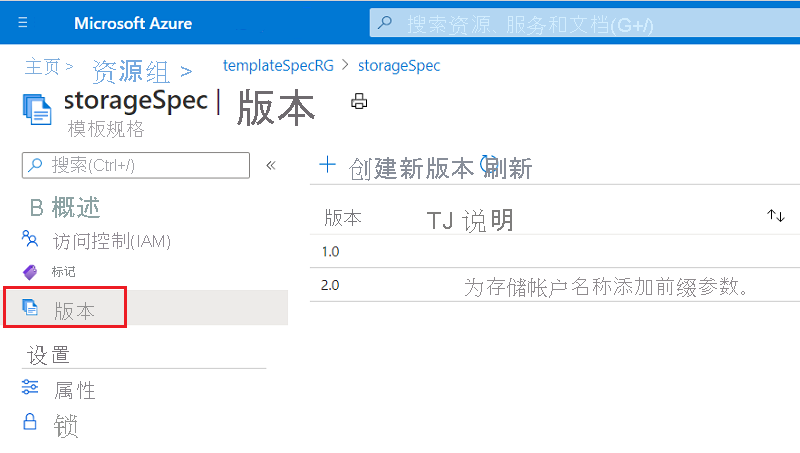
Task: Open the storageSpec breadcrumb
Action: pos(399,66)
